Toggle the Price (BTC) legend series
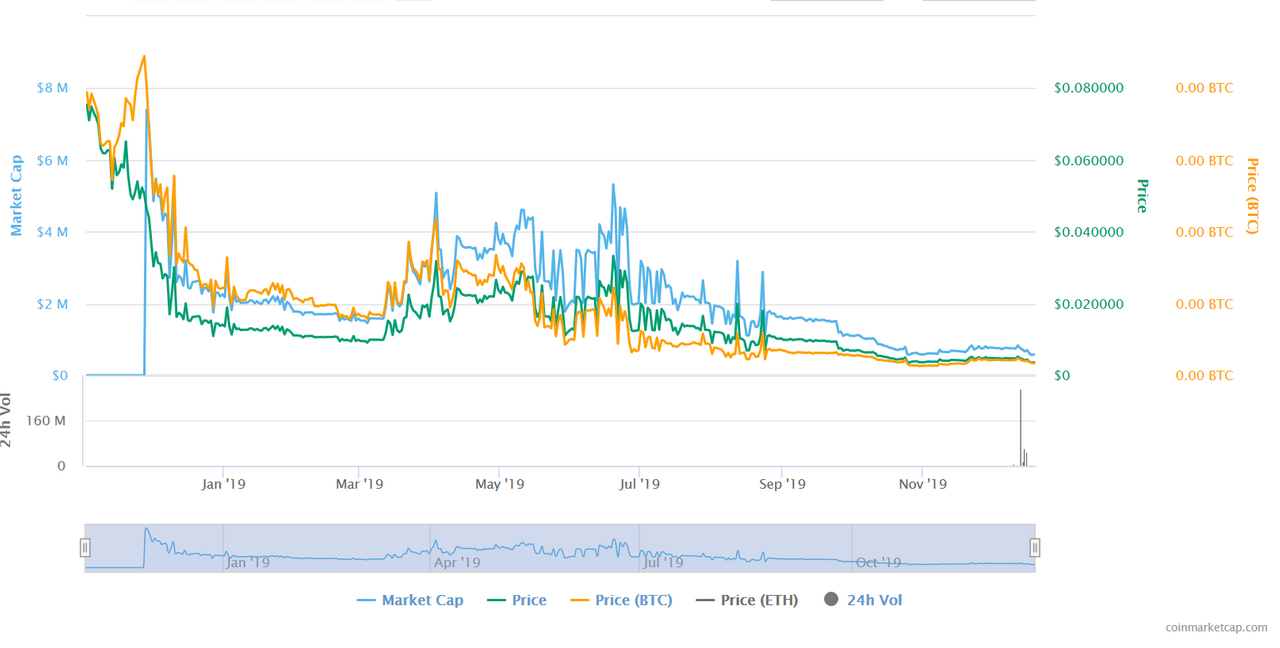 pyautogui.click(x=621, y=600)
